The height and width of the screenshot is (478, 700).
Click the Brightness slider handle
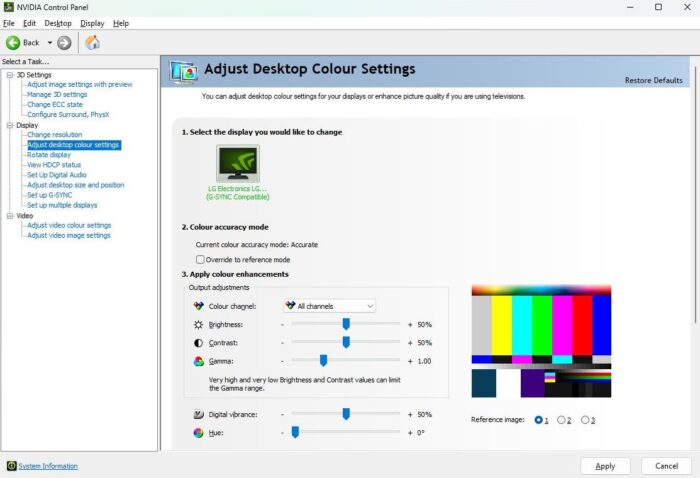click(x=346, y=324)
